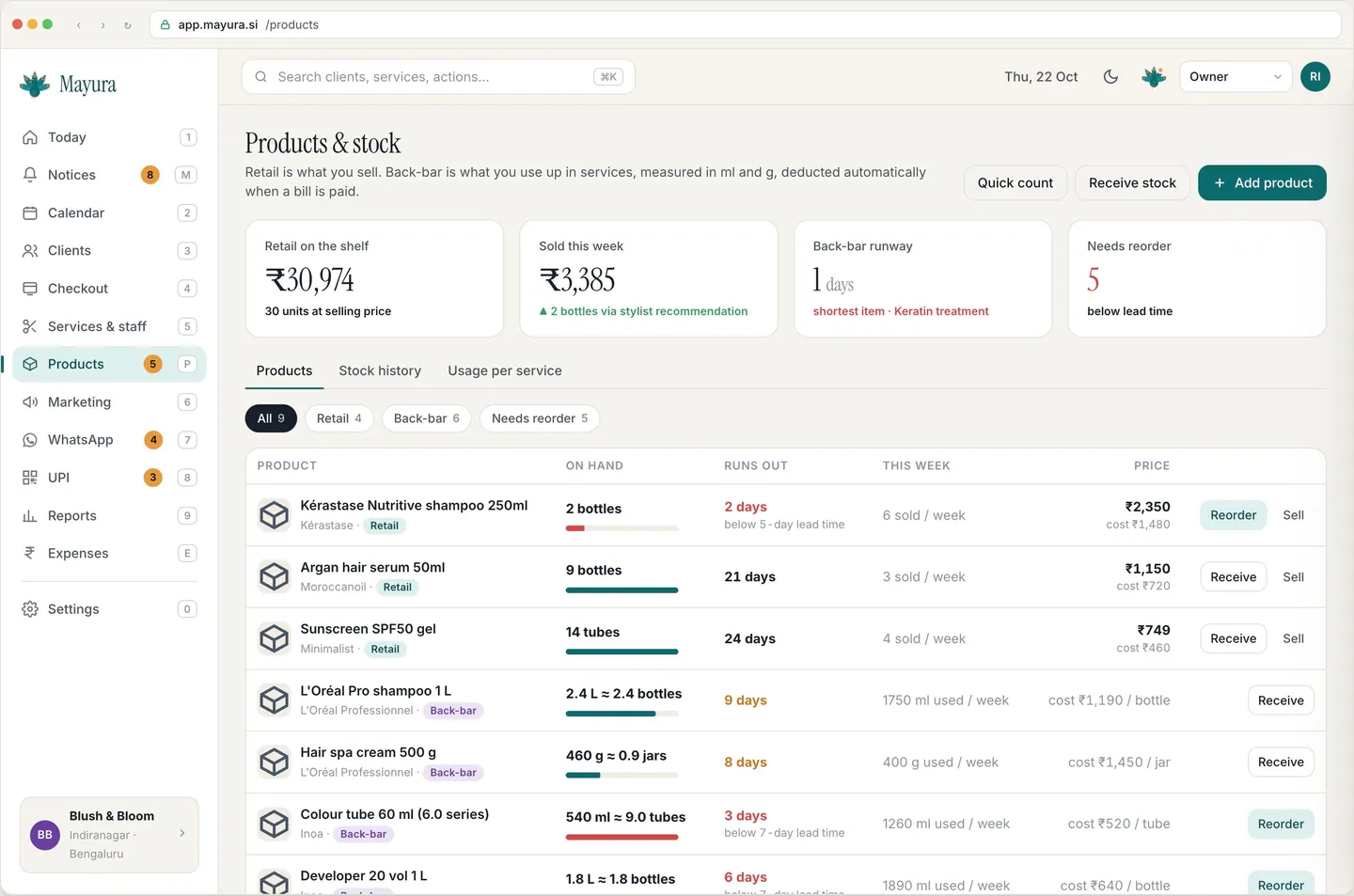
Task: Open Settings gear icon
Action: coord(30,609)
